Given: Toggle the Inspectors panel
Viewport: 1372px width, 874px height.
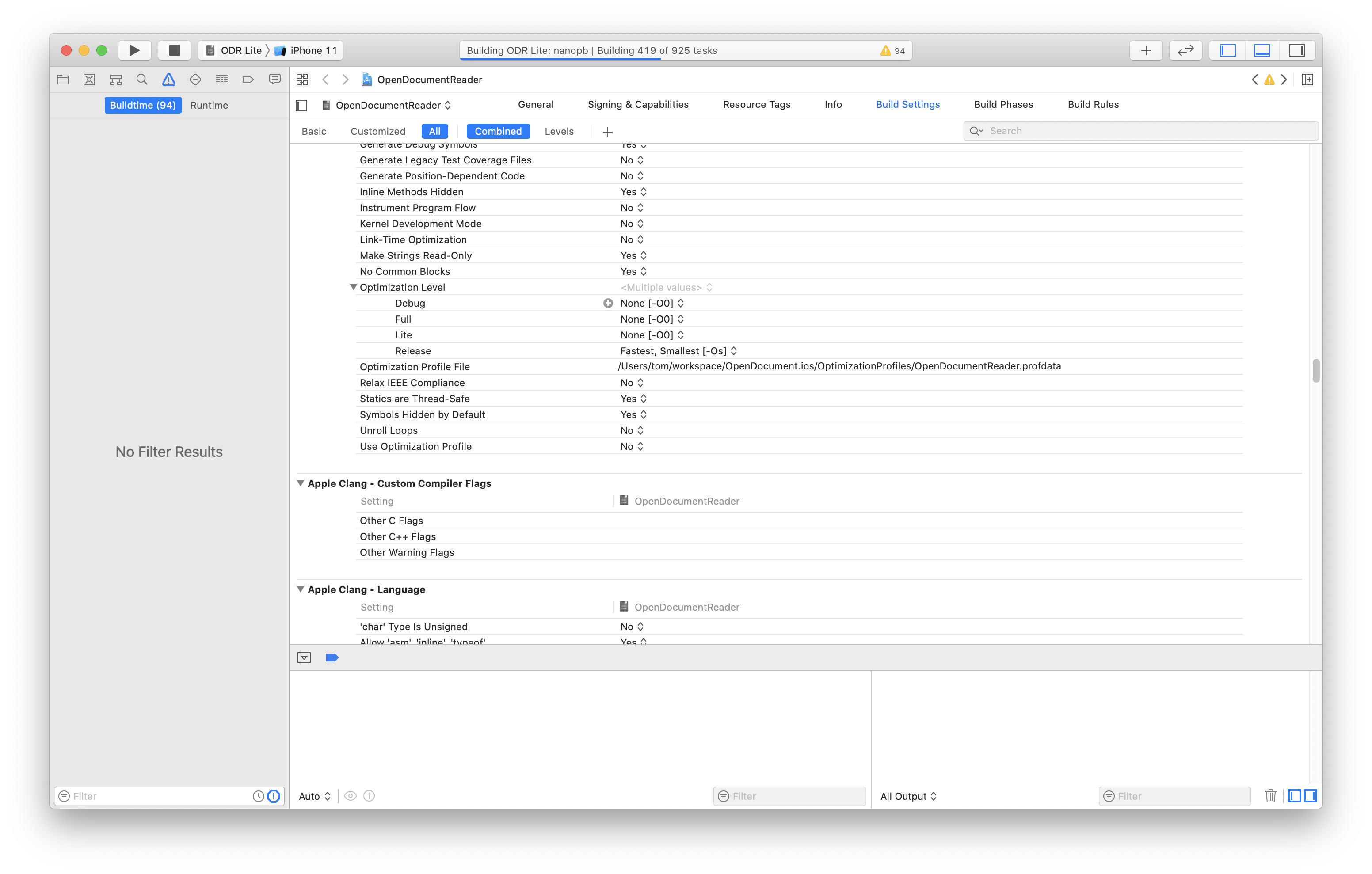Looking at the screenshot, I should pyautogui.click(x=1297, y=50).
